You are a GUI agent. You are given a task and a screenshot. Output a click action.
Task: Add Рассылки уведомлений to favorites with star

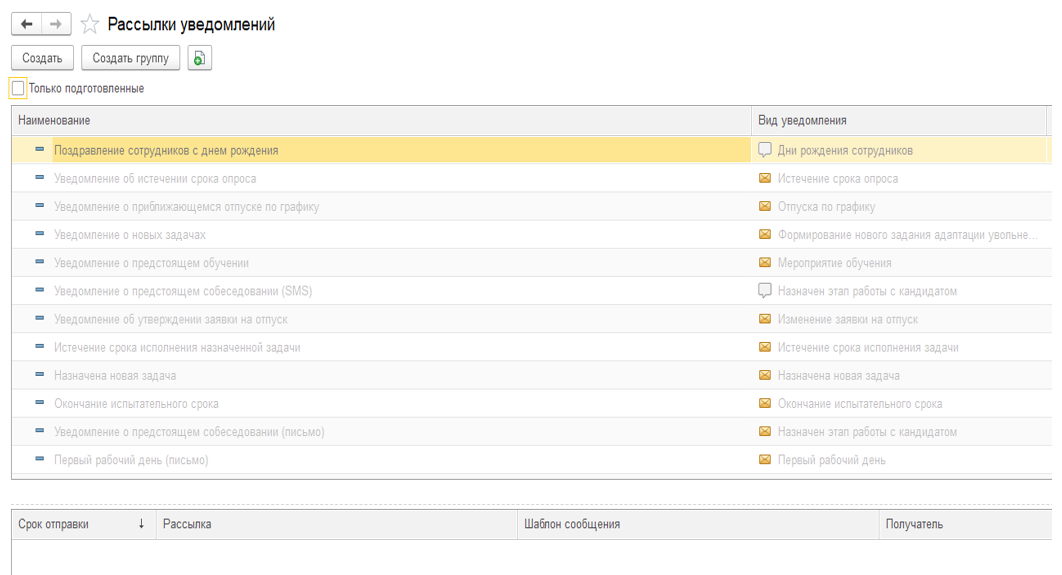90,25
